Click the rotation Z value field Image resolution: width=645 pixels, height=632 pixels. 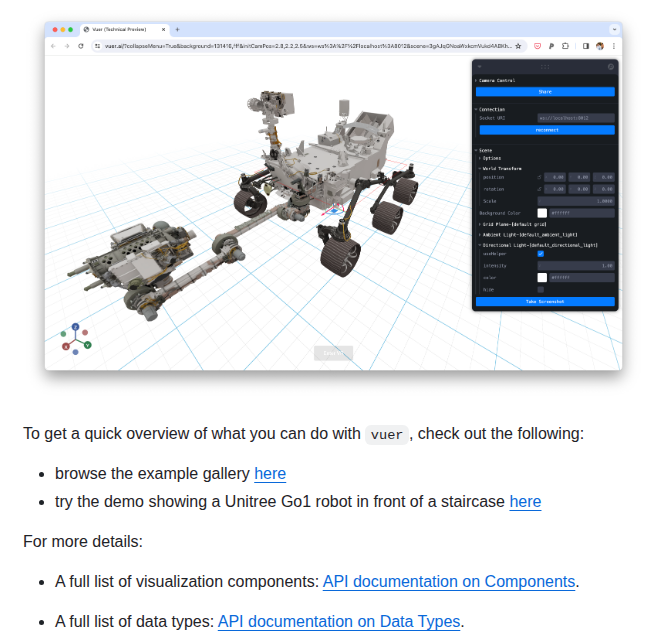pyautogui.click(x=603, y=189)
